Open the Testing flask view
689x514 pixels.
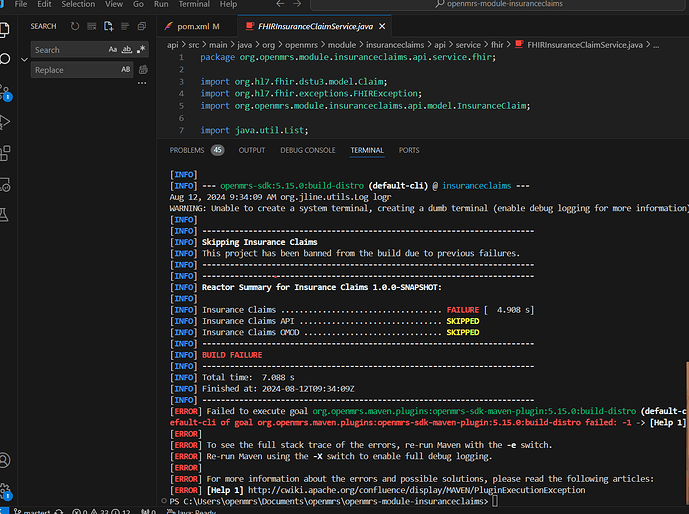click(x=4, y=215)
